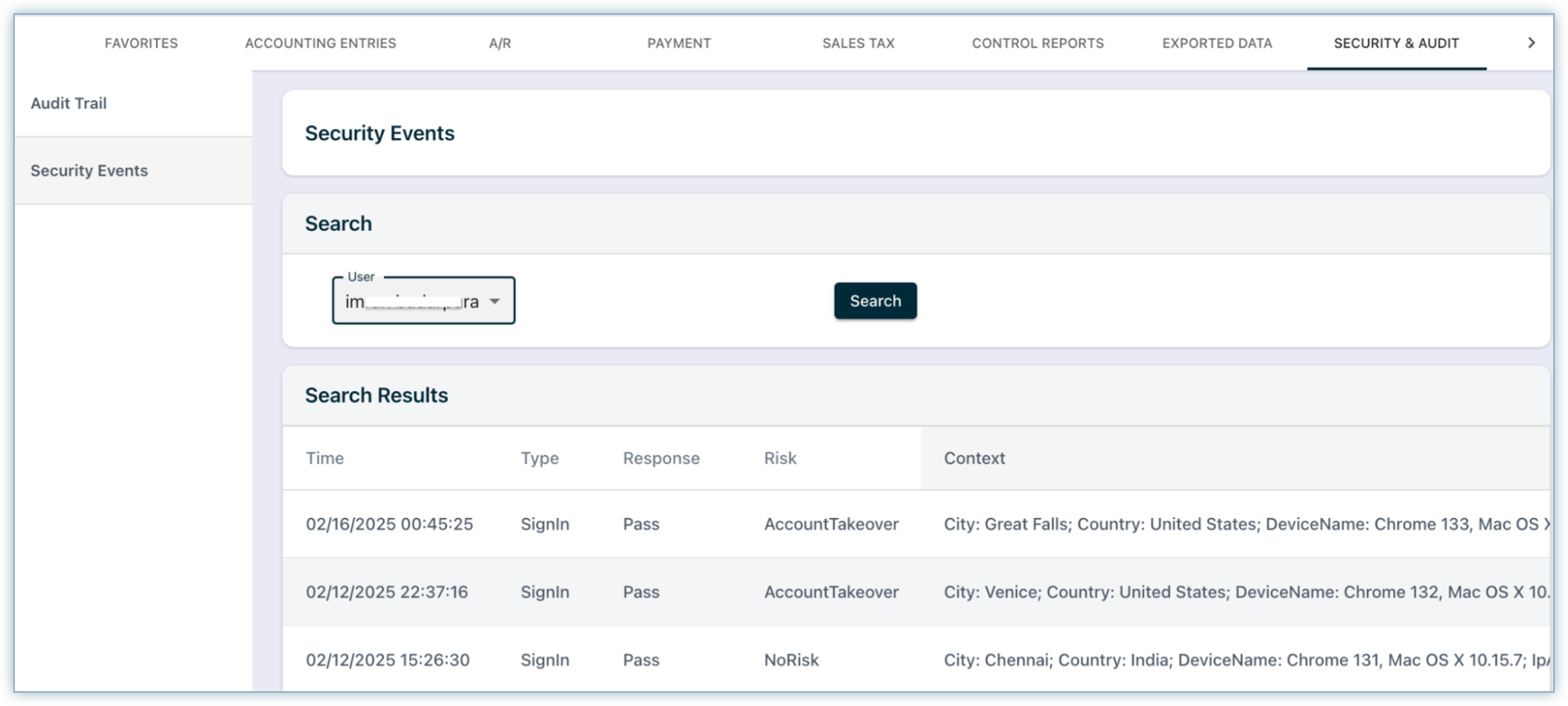The height and width of the screenshot is (706, 1568).
Task: Switch to Control Reports tab
Action: click(1038, 44)
